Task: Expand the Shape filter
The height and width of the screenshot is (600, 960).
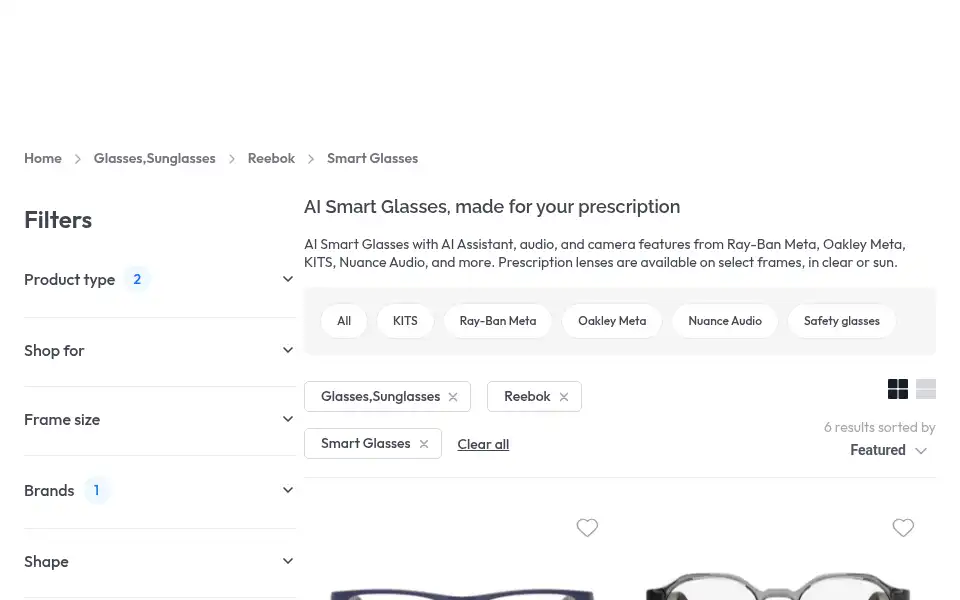Action: 160,561
